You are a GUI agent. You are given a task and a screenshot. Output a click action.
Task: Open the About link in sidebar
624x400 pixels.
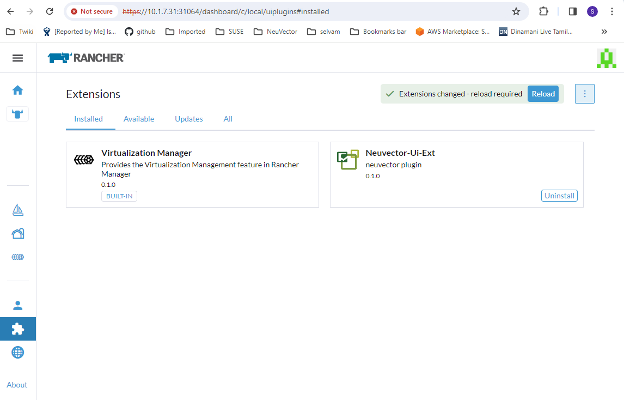click(x=17, y=385)
